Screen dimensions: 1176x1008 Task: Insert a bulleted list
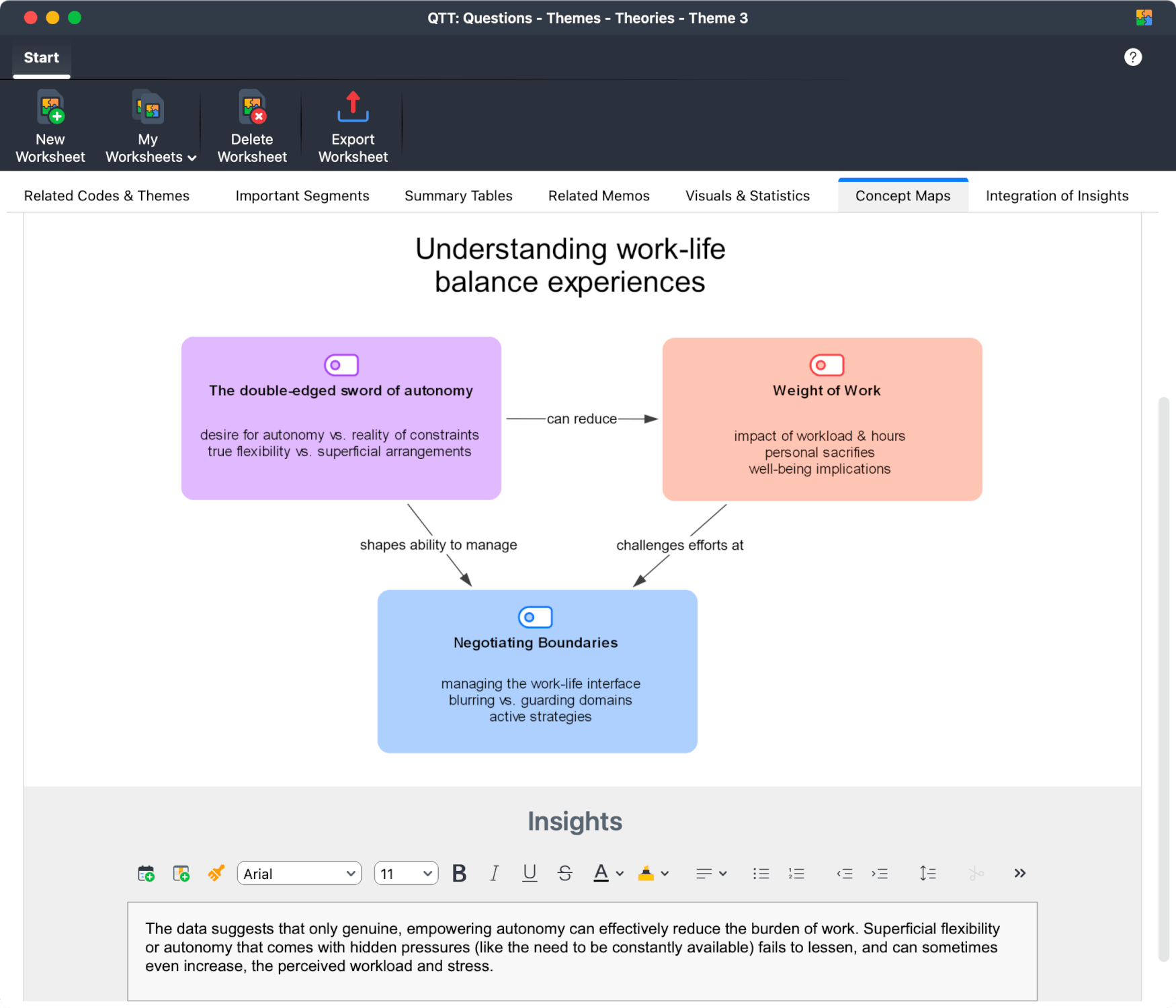(761, 874)
